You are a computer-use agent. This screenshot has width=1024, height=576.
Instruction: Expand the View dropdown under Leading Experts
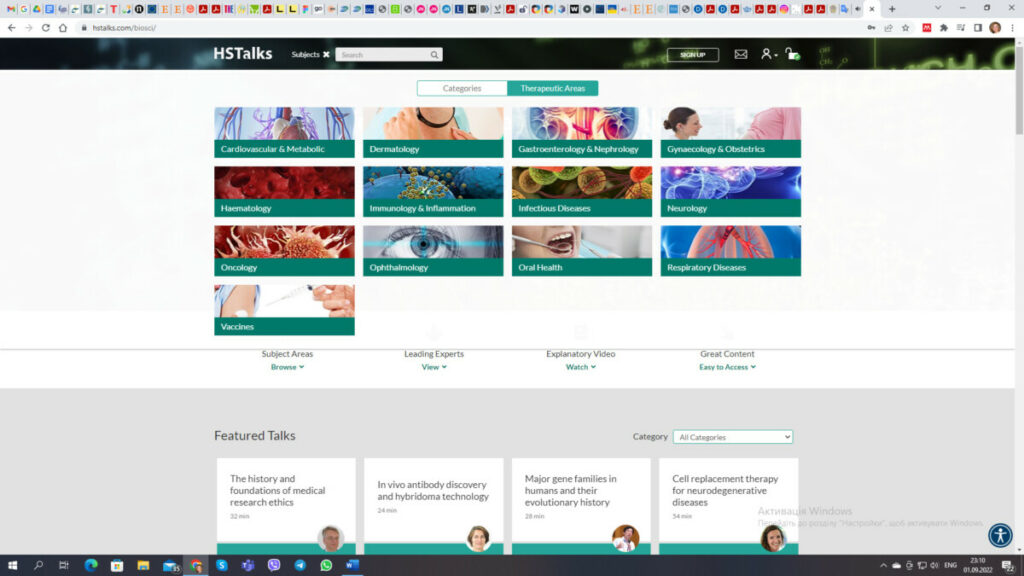tap(433, 367)
